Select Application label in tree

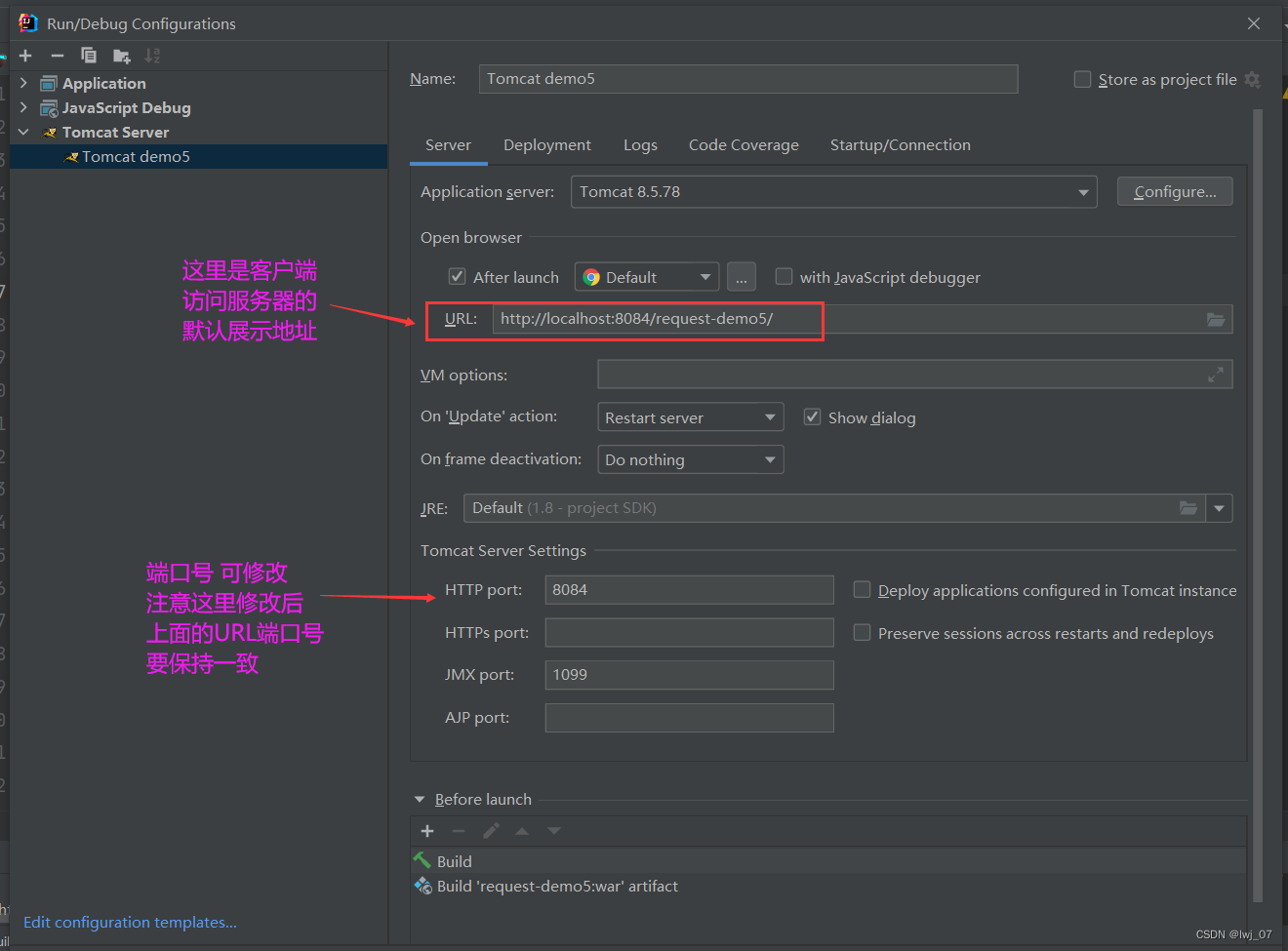[104, 84]
